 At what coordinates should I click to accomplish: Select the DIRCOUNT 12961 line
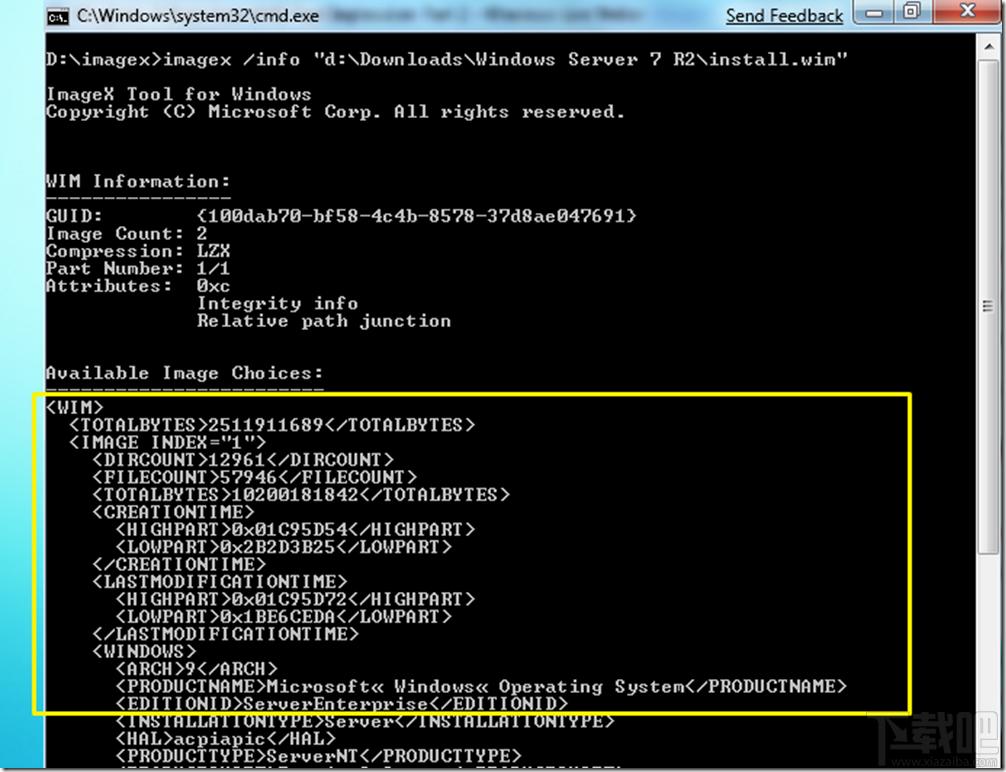pos(243,459)
